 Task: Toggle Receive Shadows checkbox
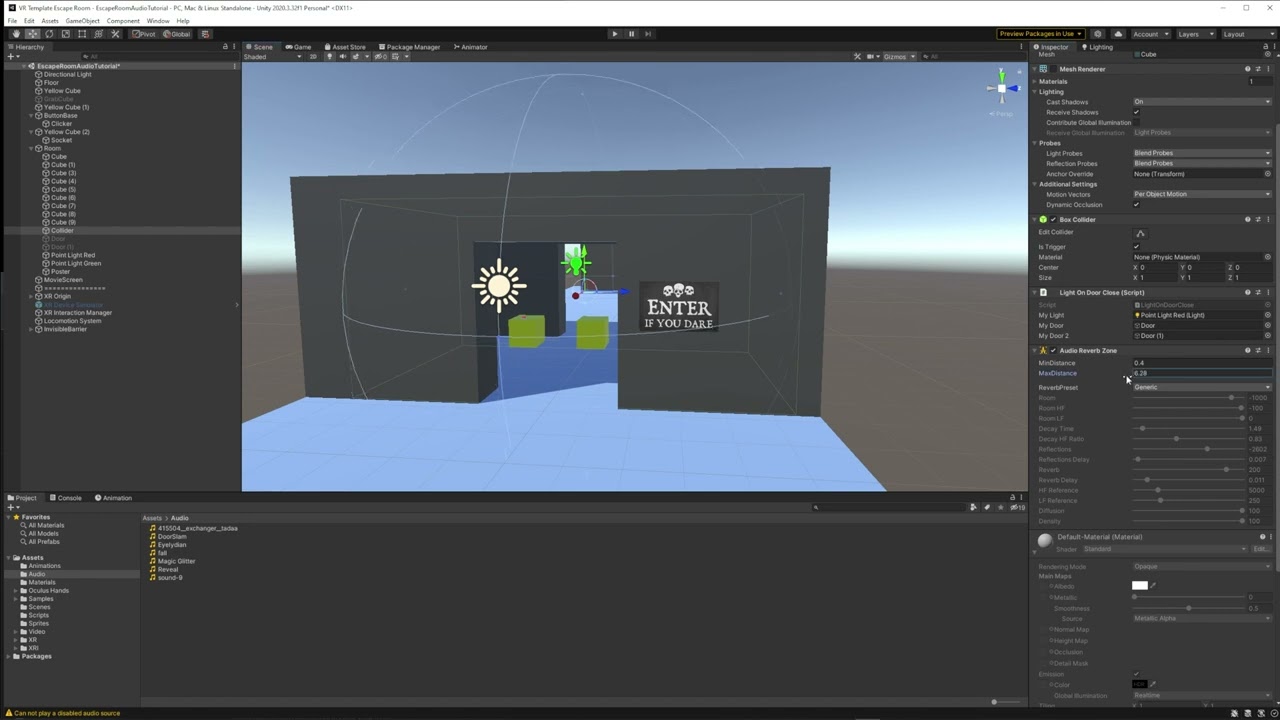1136,112
